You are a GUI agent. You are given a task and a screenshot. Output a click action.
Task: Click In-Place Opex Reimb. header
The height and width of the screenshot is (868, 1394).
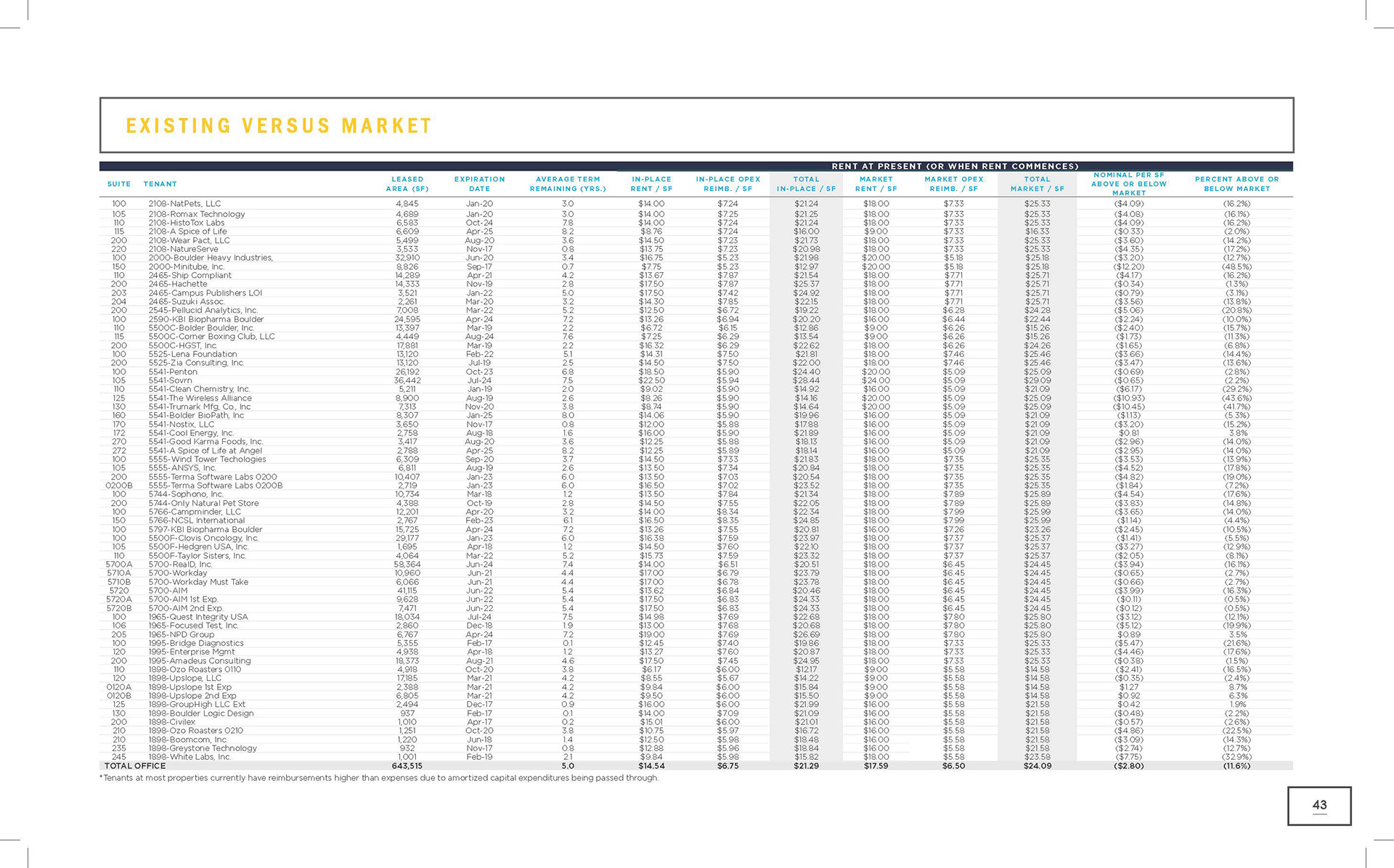click(728, 184)
